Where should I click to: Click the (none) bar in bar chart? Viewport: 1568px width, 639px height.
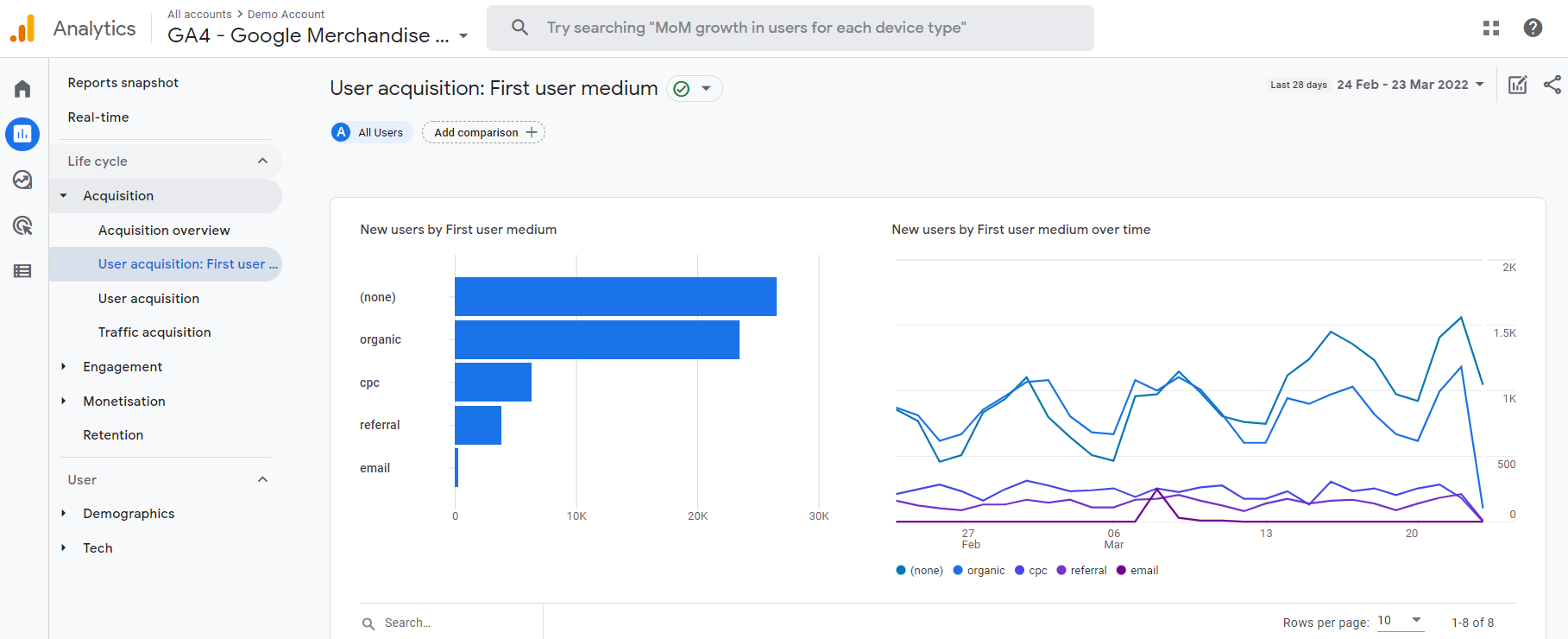tap(615, 296)
